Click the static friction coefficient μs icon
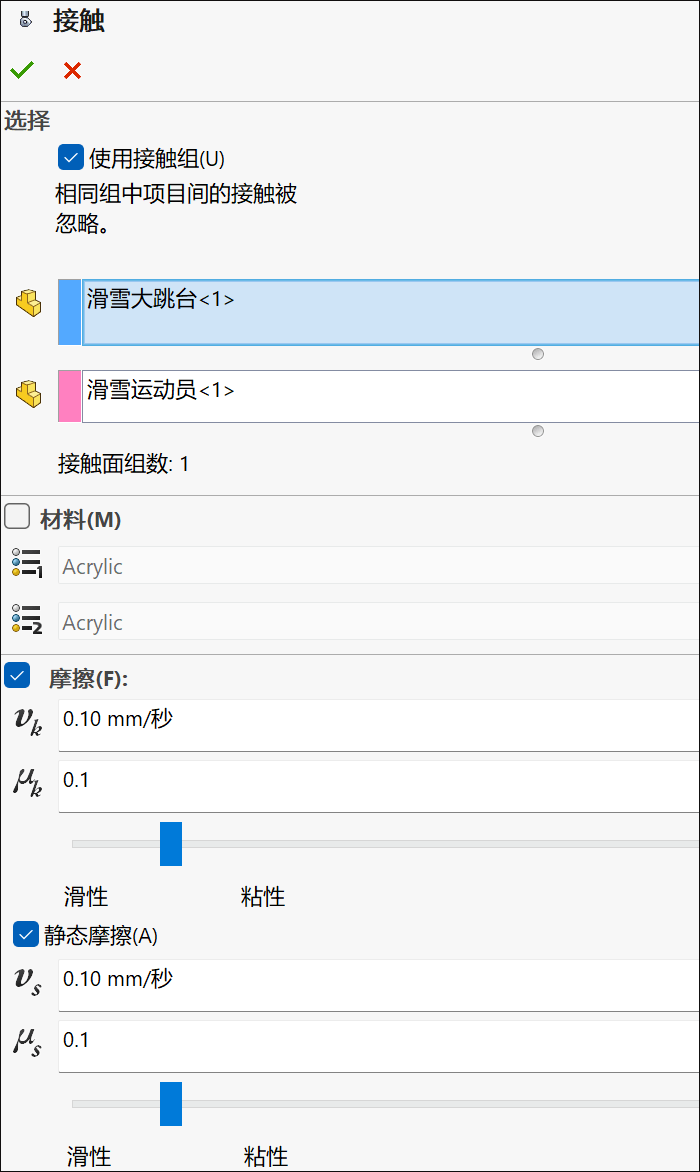This screenshot has height=1172, width=700. coord(28,1042)
